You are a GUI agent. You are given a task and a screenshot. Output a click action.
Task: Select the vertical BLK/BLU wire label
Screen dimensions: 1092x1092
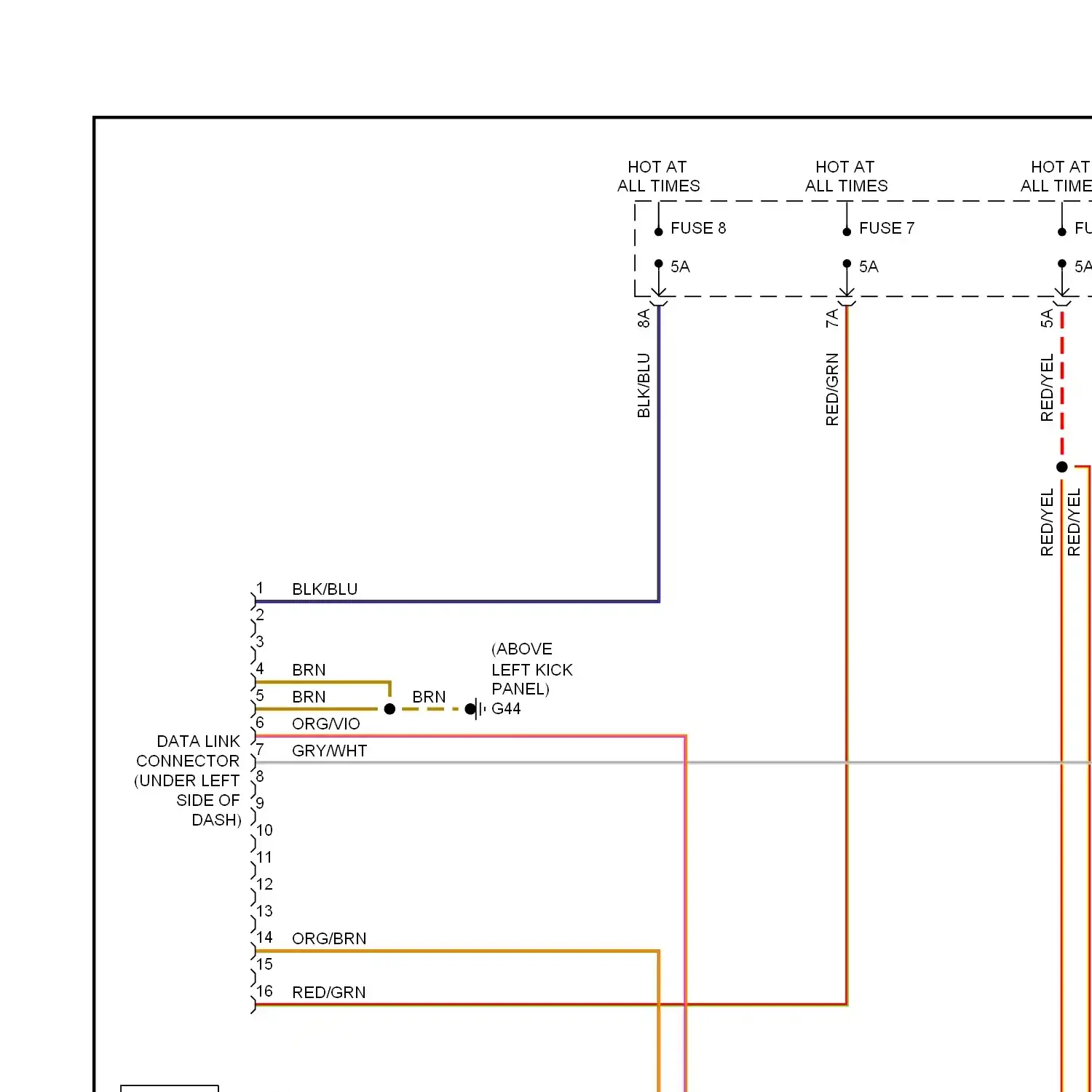click(644, 385)
